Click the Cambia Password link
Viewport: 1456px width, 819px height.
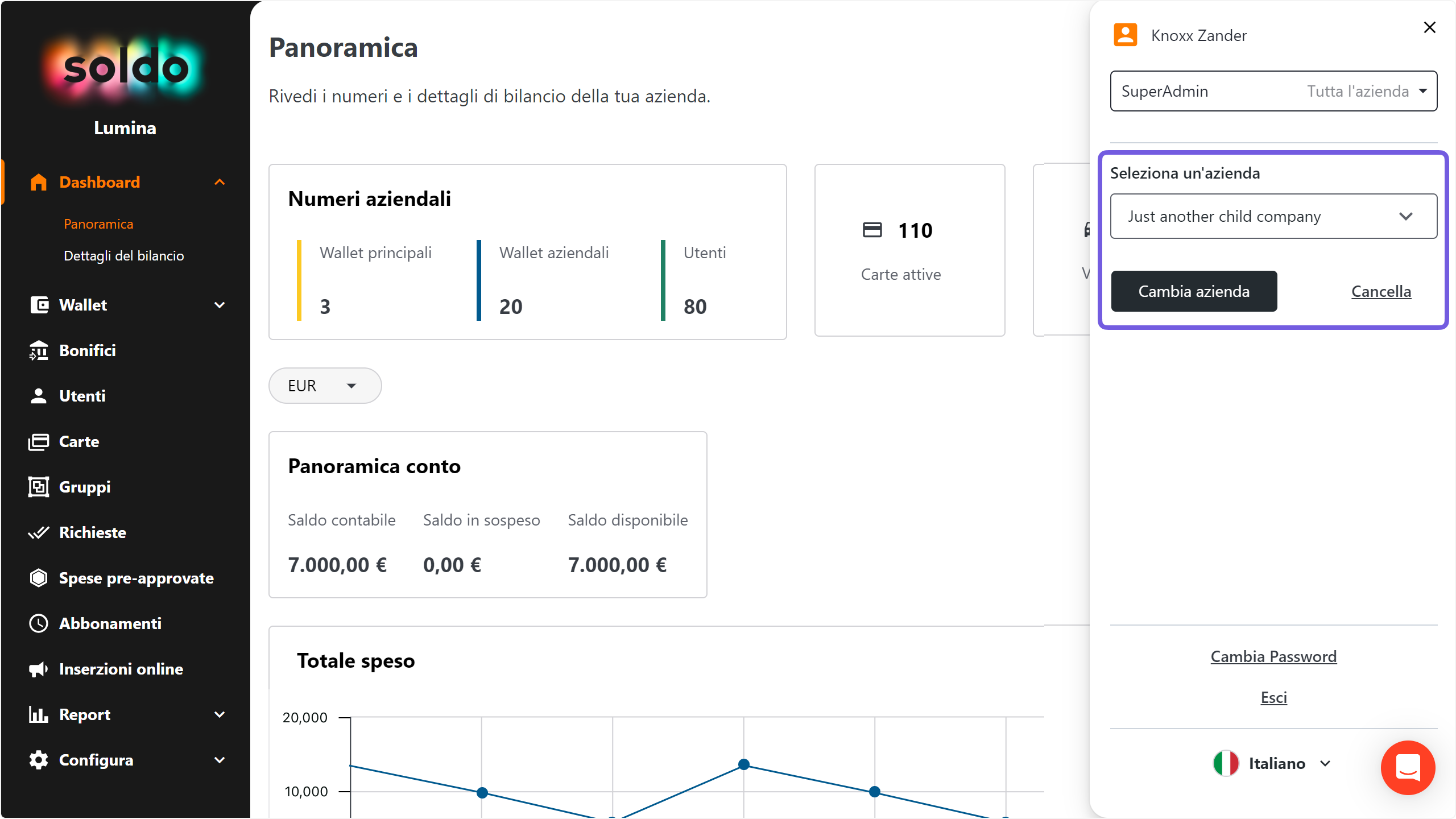click(x=1273, y=656)
